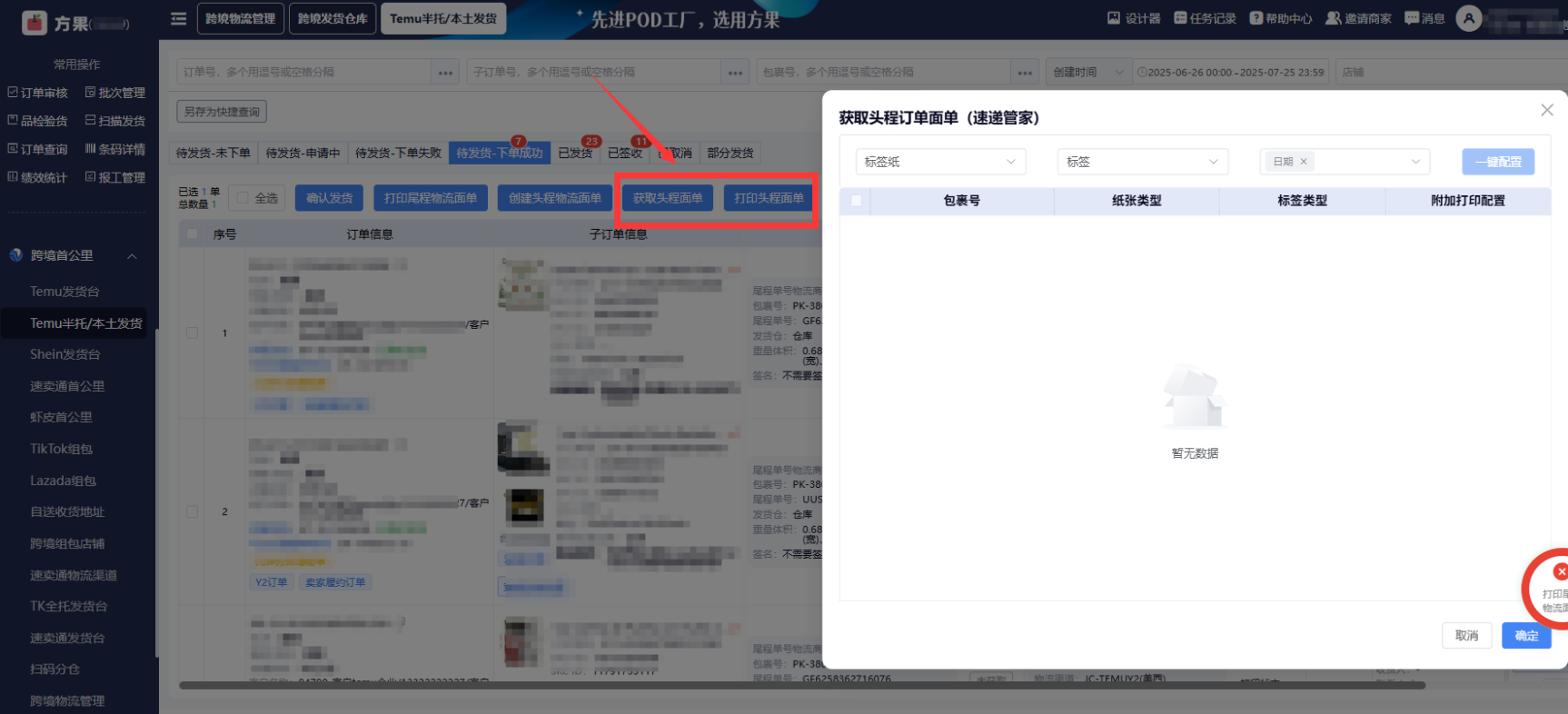This screenshot has width=1568, height=714.
Task: Open 任务记录 in the header
Action: 1205,18
